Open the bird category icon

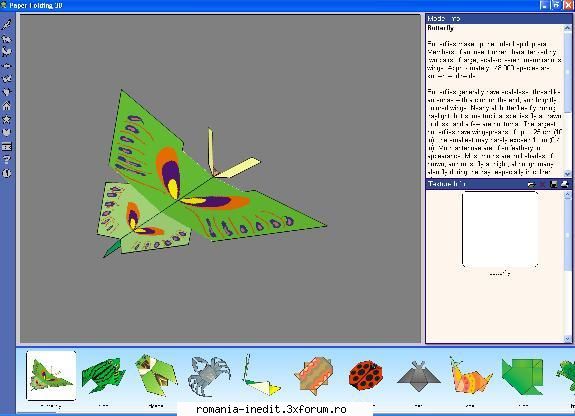click(x=7, y=52)
